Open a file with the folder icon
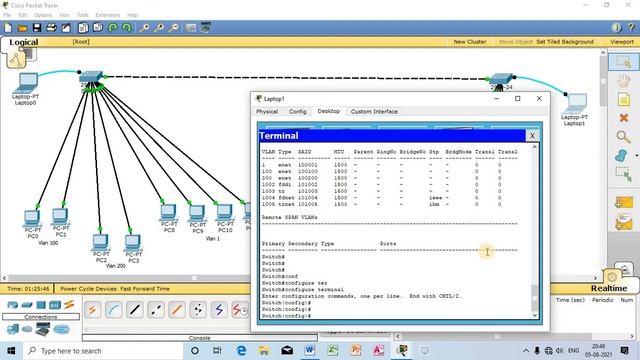The width and height of the screenshot is (640, 360). click(x=22, y=28)
